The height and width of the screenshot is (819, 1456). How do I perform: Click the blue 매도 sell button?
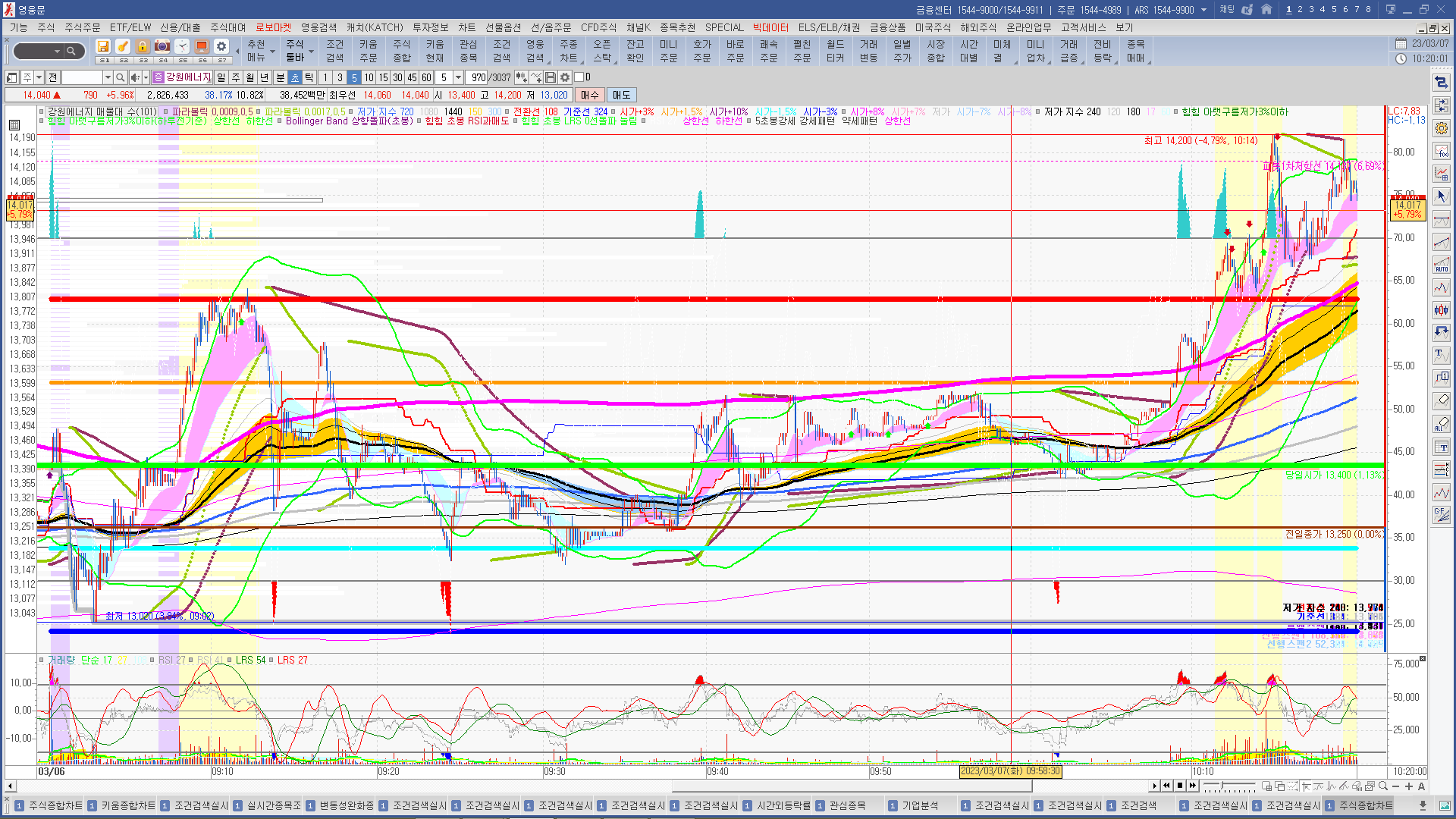pos(621,95)
